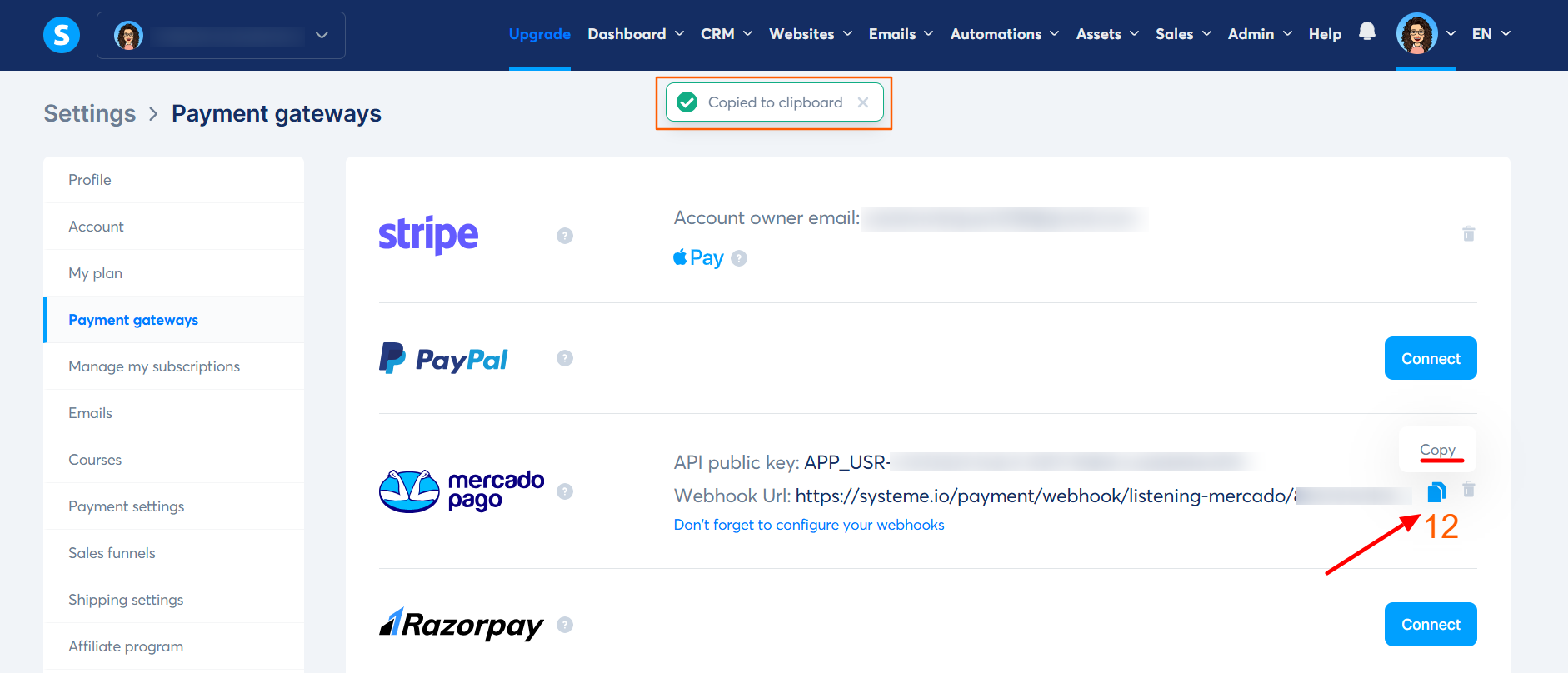Open the Emails settings in the sidebar

coord(173,413)
